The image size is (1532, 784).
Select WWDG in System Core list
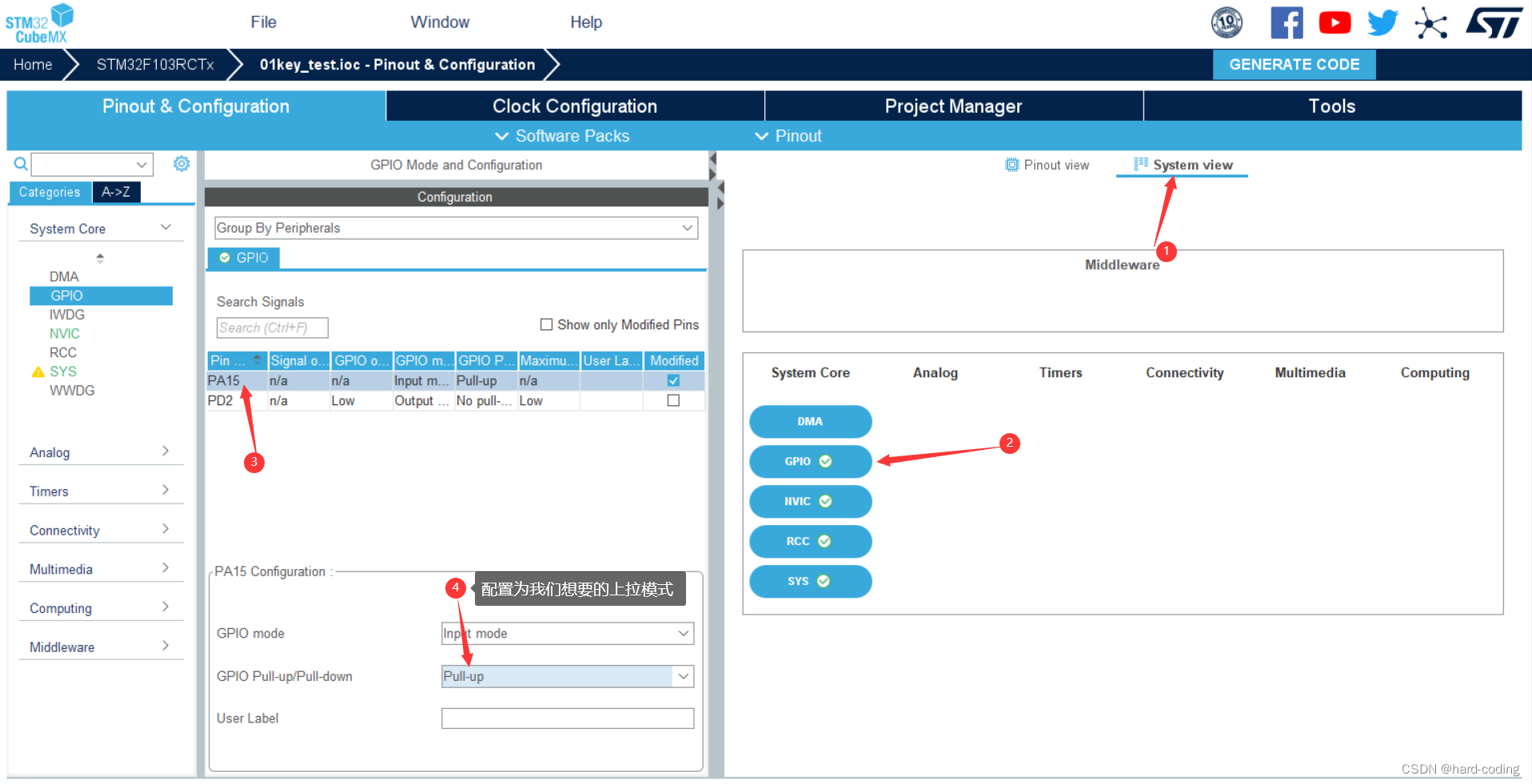tap(72, 390)
